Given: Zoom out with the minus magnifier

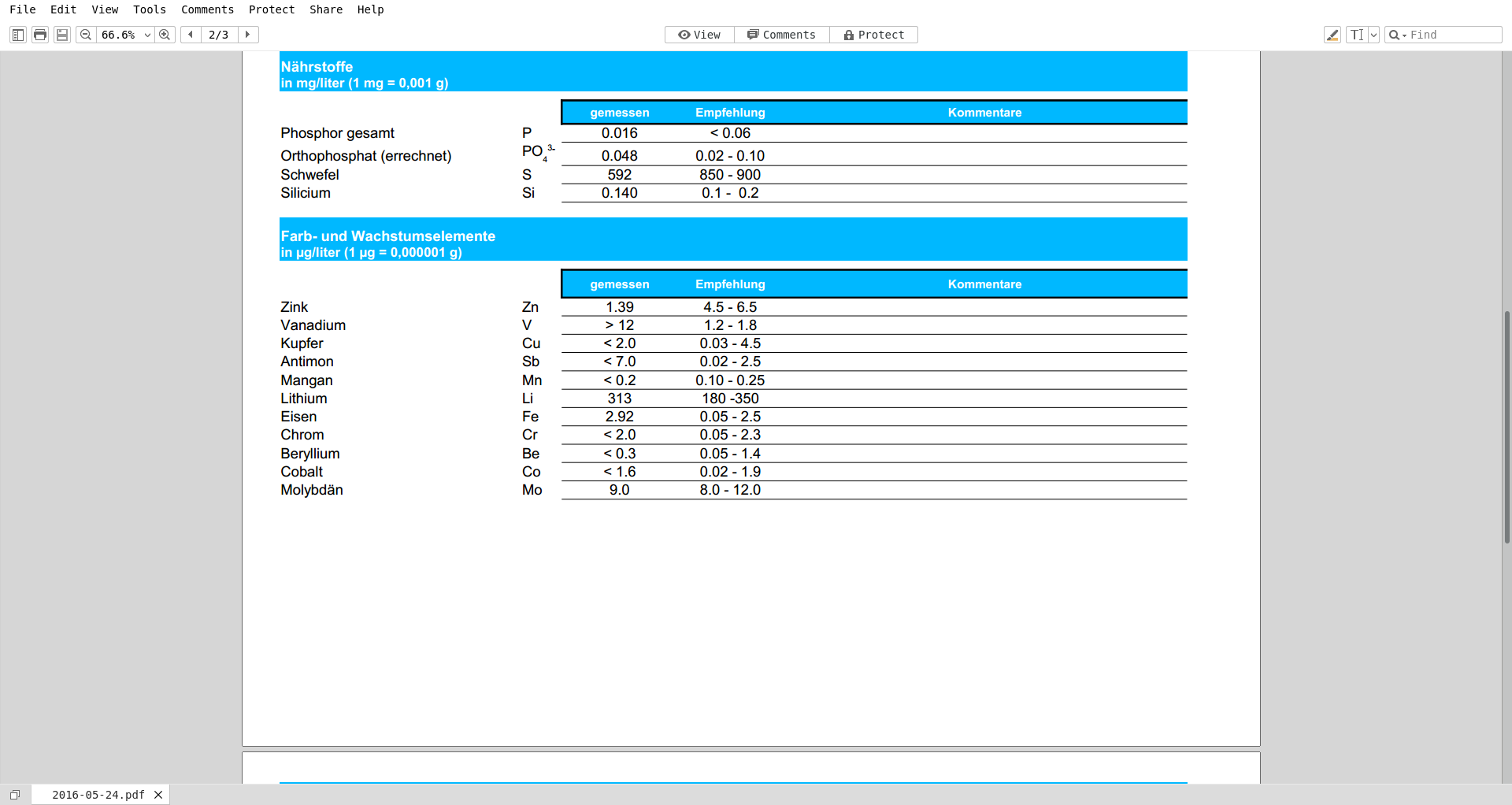Looking at the screenshot, I should [86, 35].
